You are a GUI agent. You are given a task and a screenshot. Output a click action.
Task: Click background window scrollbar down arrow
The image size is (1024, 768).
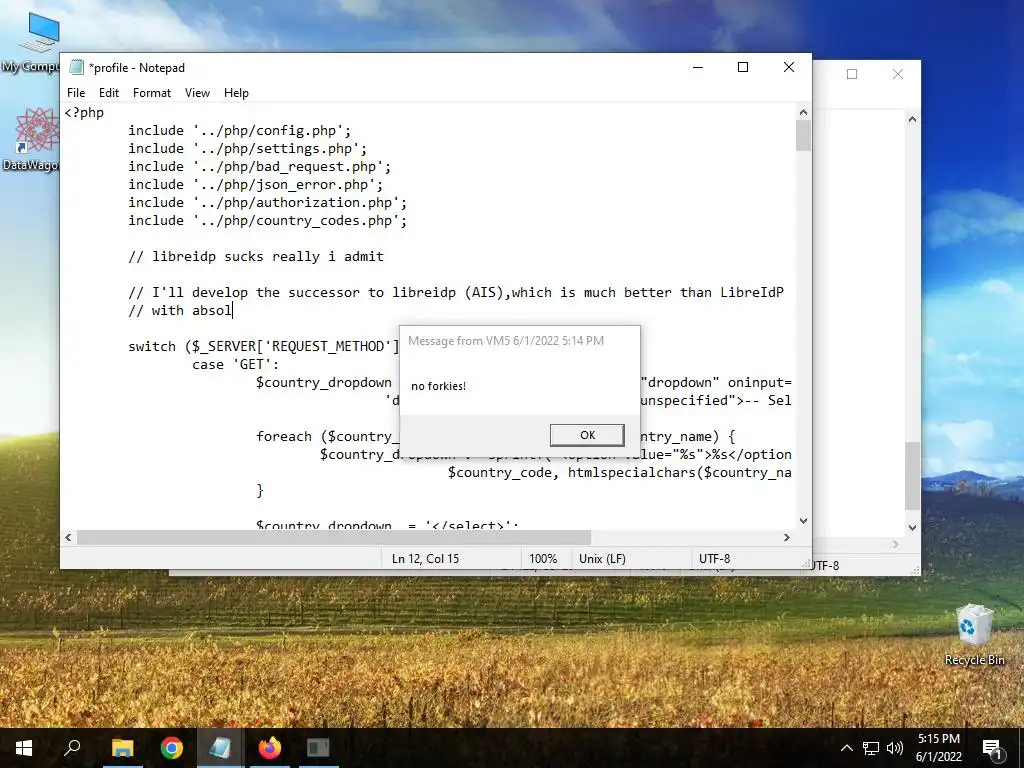(x=912, y=528)
